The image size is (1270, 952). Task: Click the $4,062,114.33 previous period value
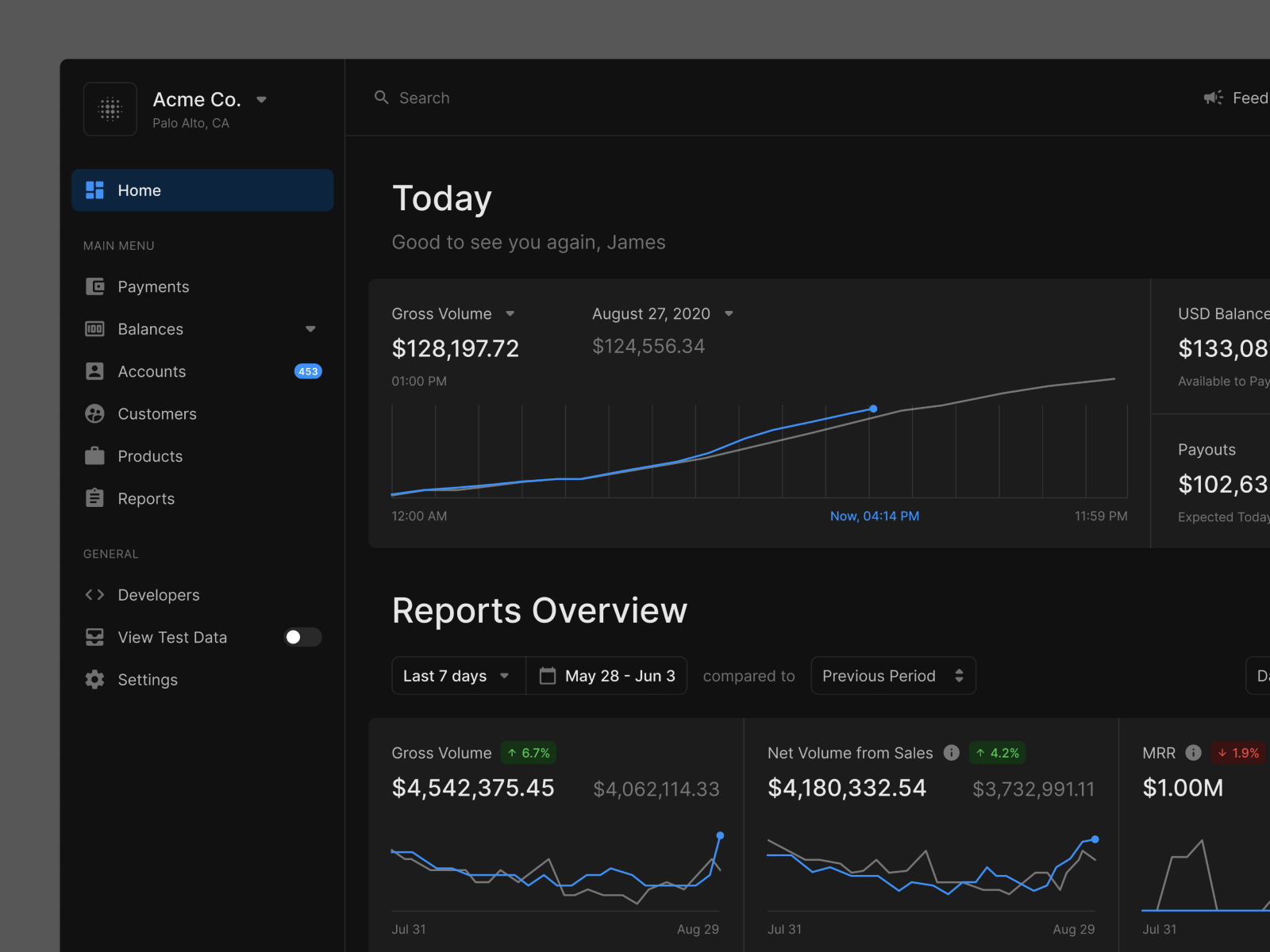click(x=656, y=789)
